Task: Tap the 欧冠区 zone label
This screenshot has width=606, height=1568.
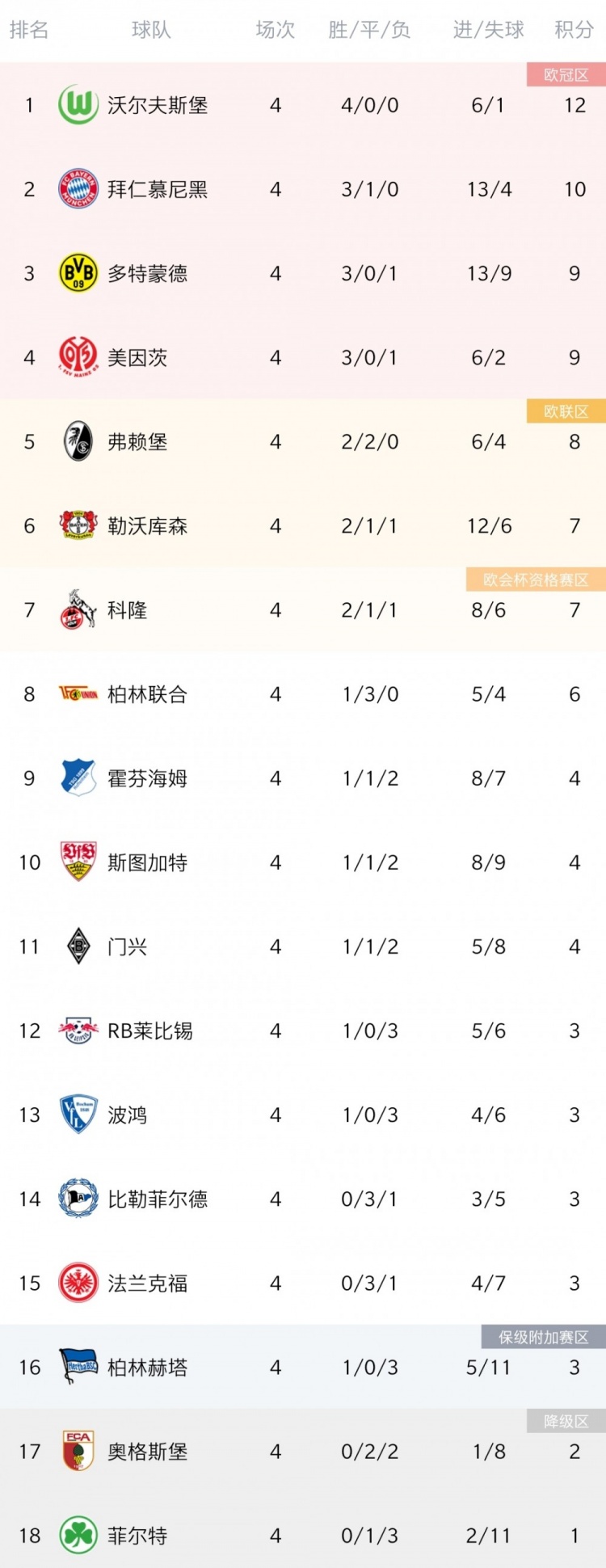Action: [x=566, y=75]
